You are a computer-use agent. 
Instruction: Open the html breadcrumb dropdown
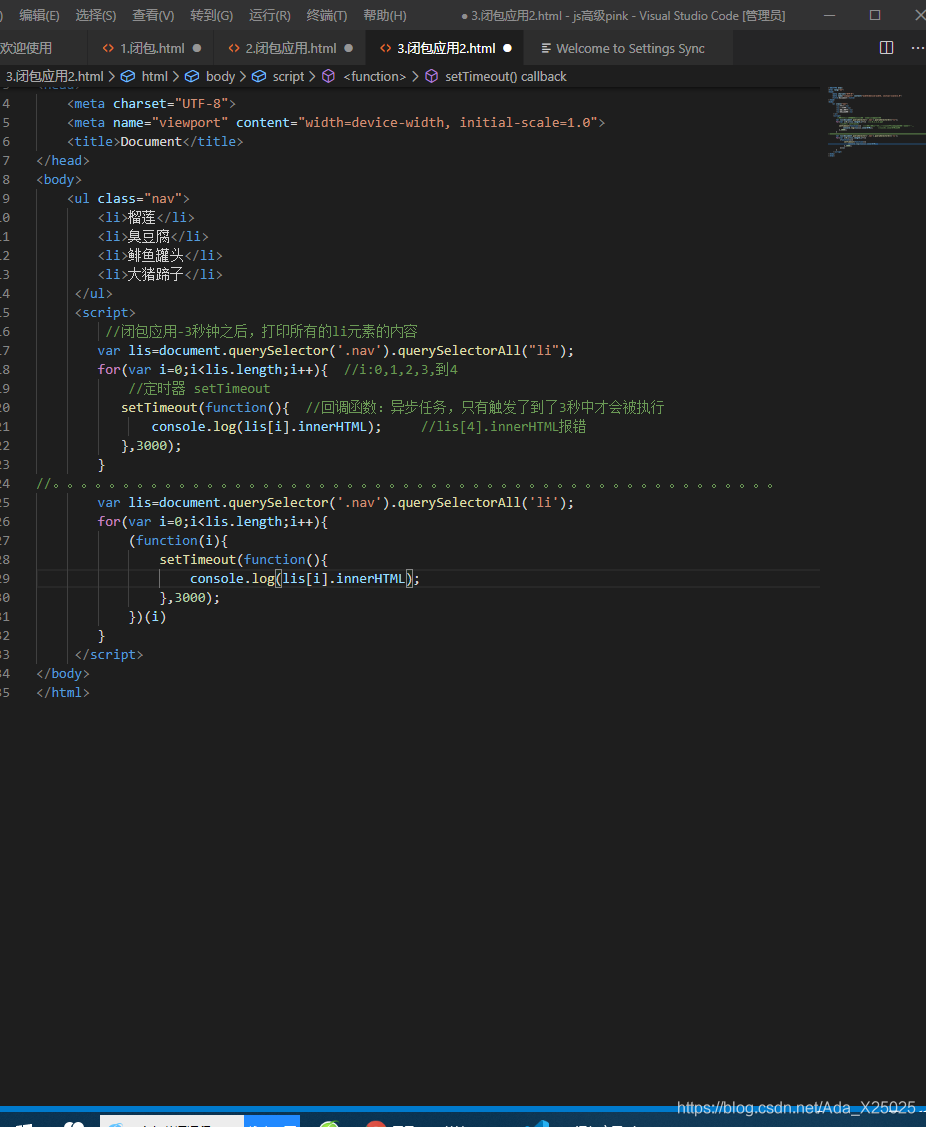point(155,76)
